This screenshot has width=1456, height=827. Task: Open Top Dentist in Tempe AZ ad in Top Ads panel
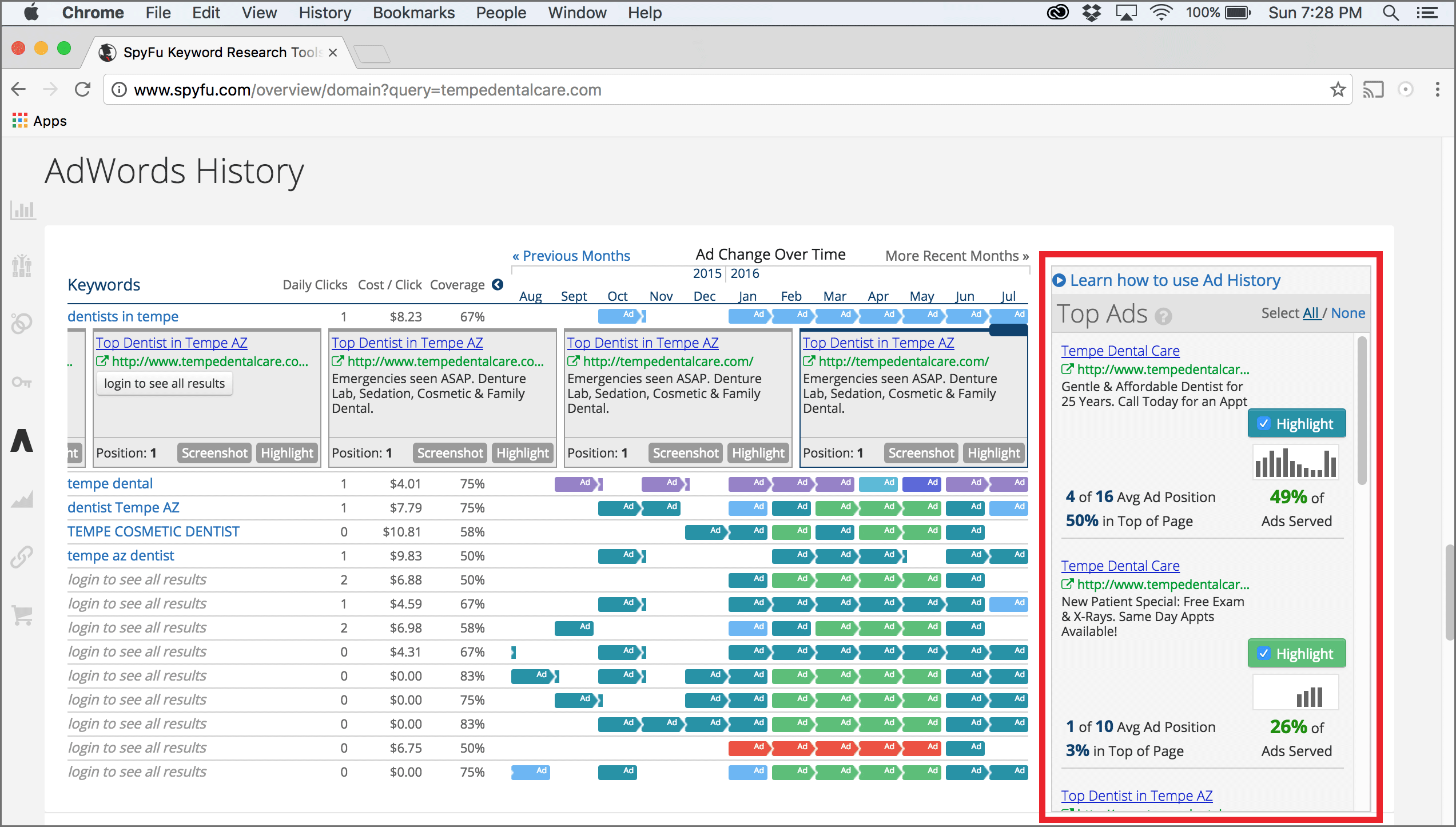tap(1137, 796)
